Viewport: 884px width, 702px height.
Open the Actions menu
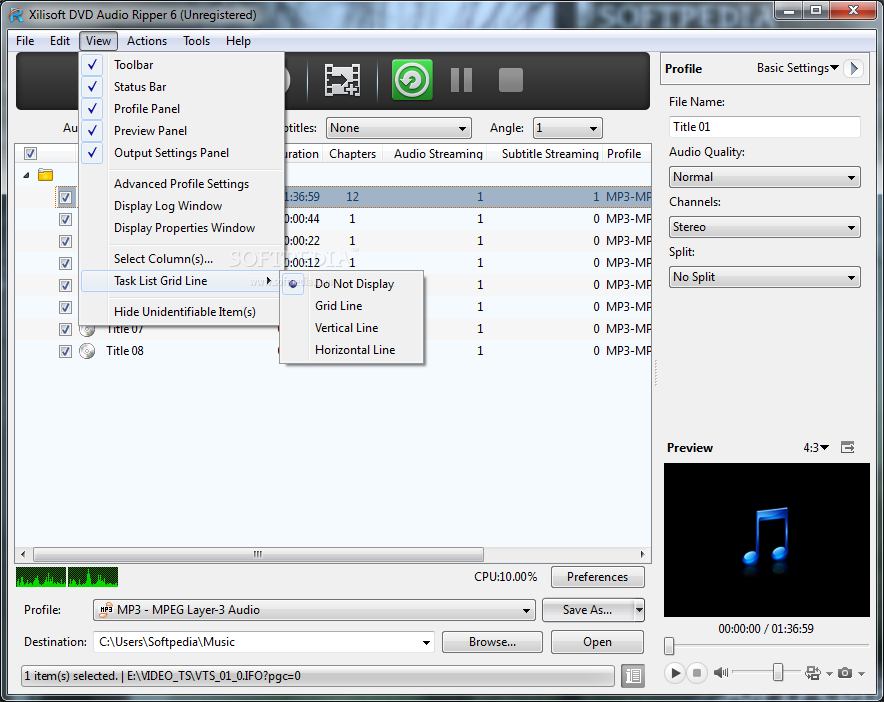click(147, 41)
